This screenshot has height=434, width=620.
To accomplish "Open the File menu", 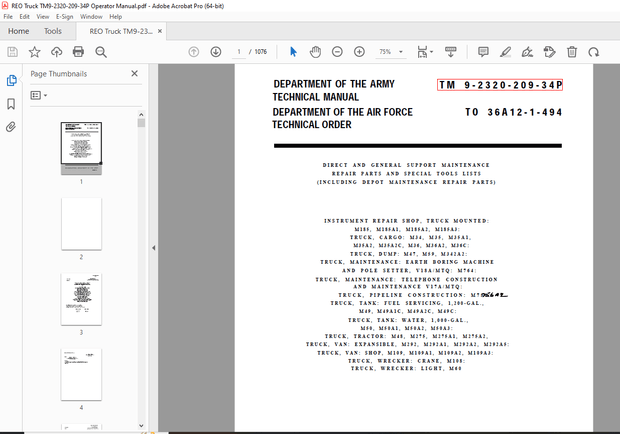I will point(8,17).
